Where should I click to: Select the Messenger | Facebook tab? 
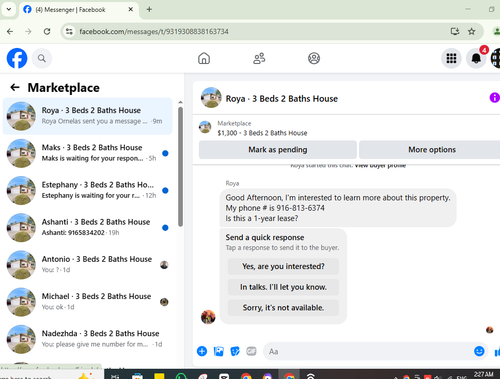click(x=78, y=10)
